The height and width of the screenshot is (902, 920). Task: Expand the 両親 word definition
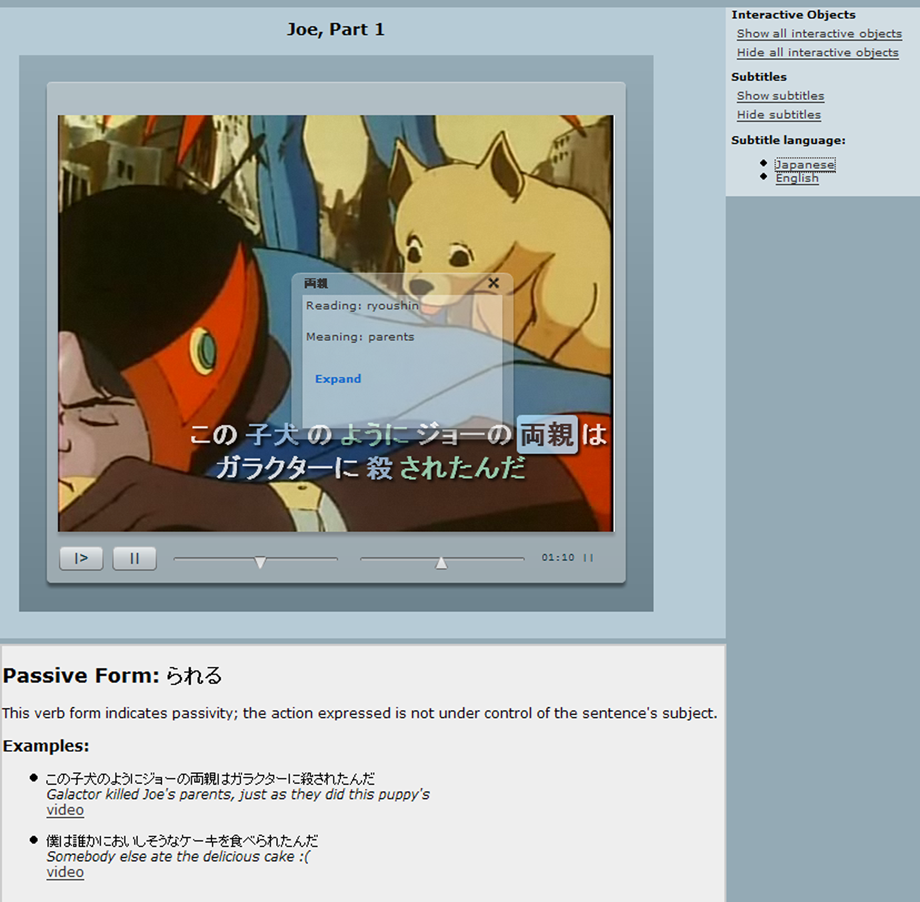(338, 379)
